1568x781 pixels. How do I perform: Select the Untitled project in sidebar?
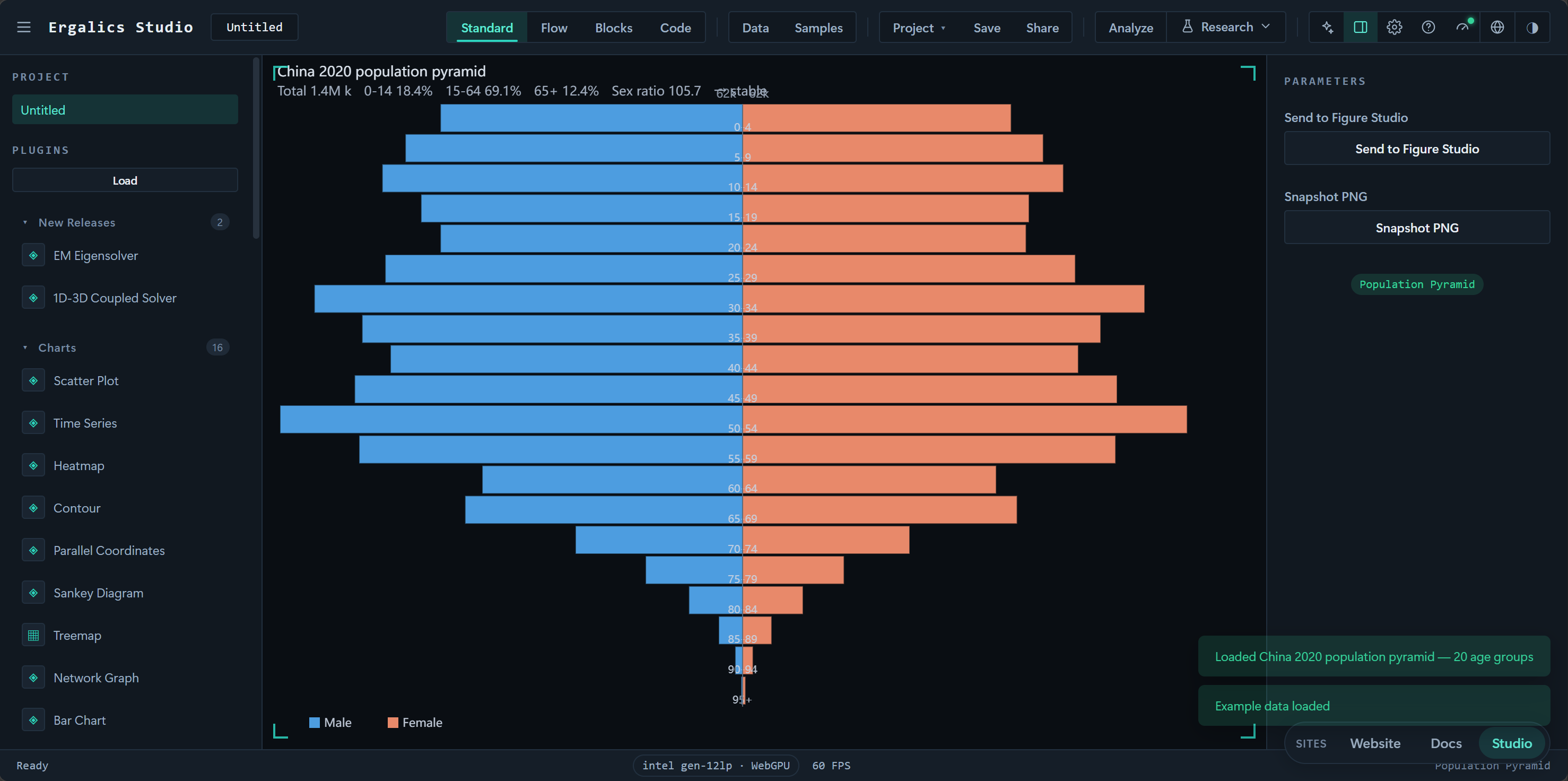coord(125,110)
